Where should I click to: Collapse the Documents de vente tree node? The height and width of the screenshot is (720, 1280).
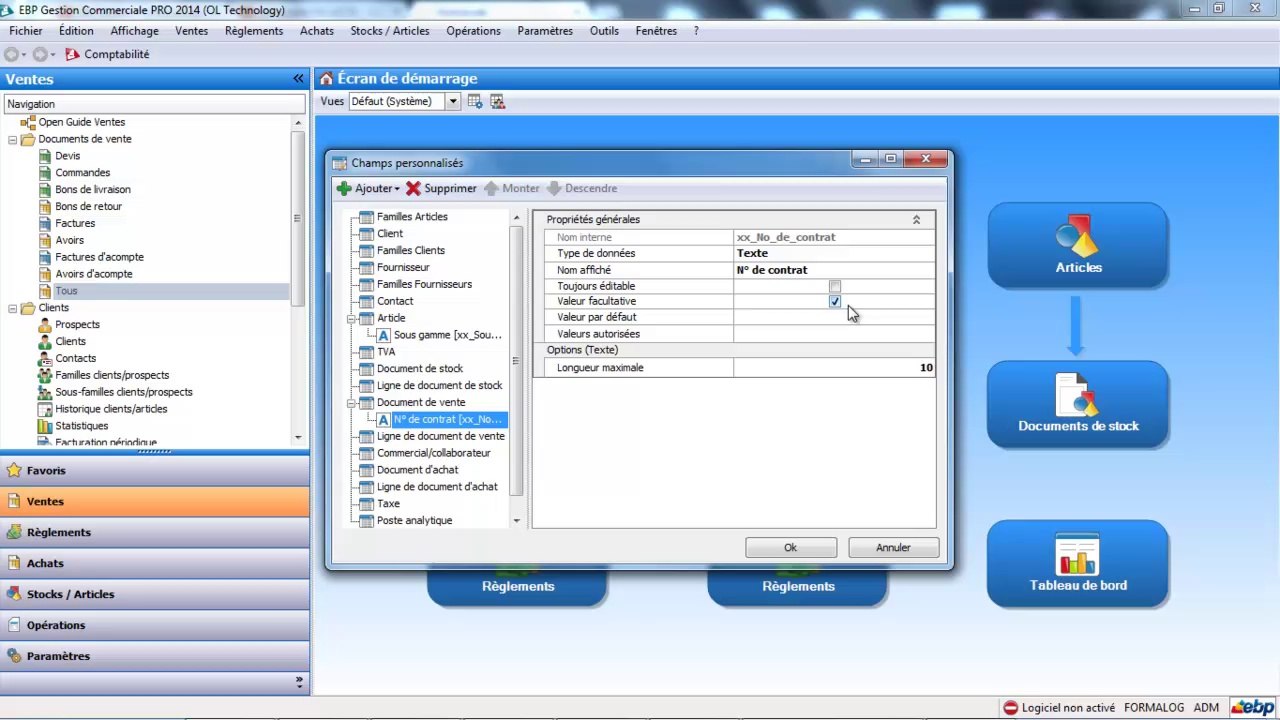pos(13,140)
